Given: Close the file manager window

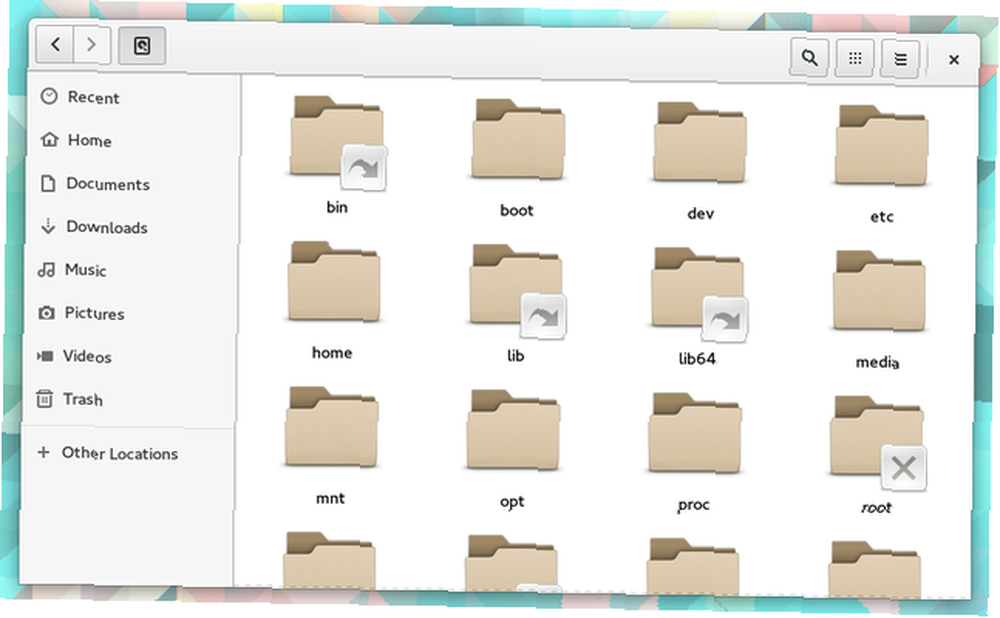Looking at the screenshot, I should tap(954, 60).
